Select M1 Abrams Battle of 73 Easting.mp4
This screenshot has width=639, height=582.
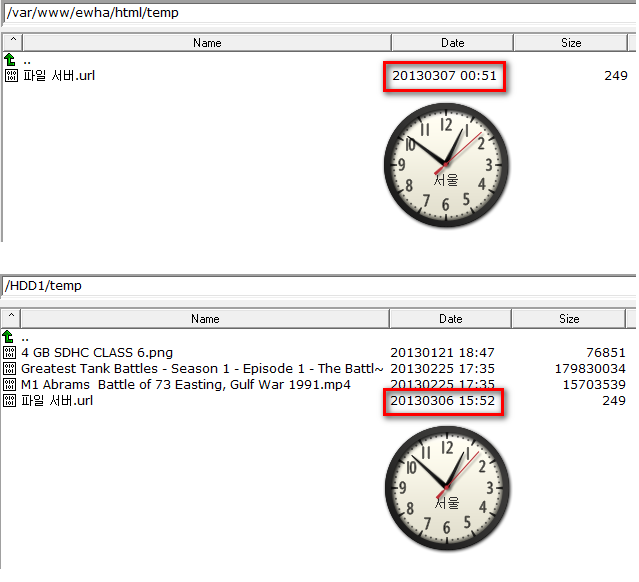coord(185,384)
